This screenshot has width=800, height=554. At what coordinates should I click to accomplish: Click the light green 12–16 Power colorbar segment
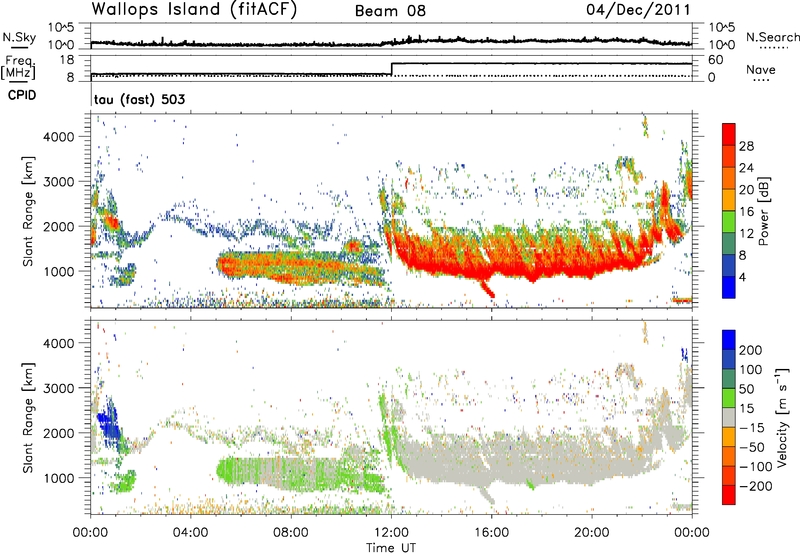click(x=729, y=221)
